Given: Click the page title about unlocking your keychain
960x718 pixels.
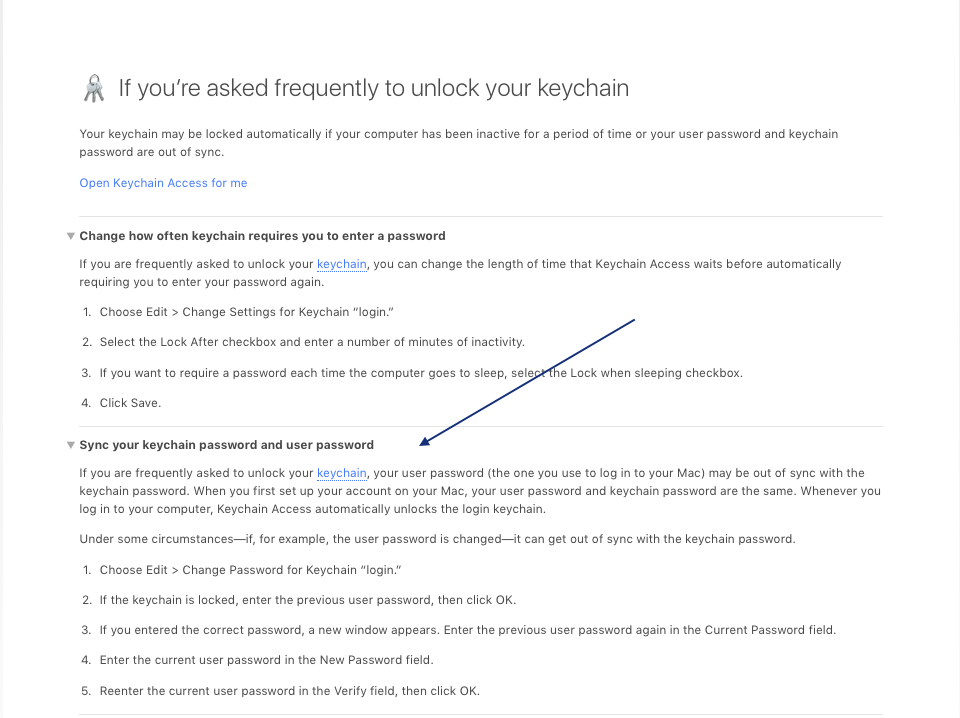Looking at the screenshot, I should point(373,88).
